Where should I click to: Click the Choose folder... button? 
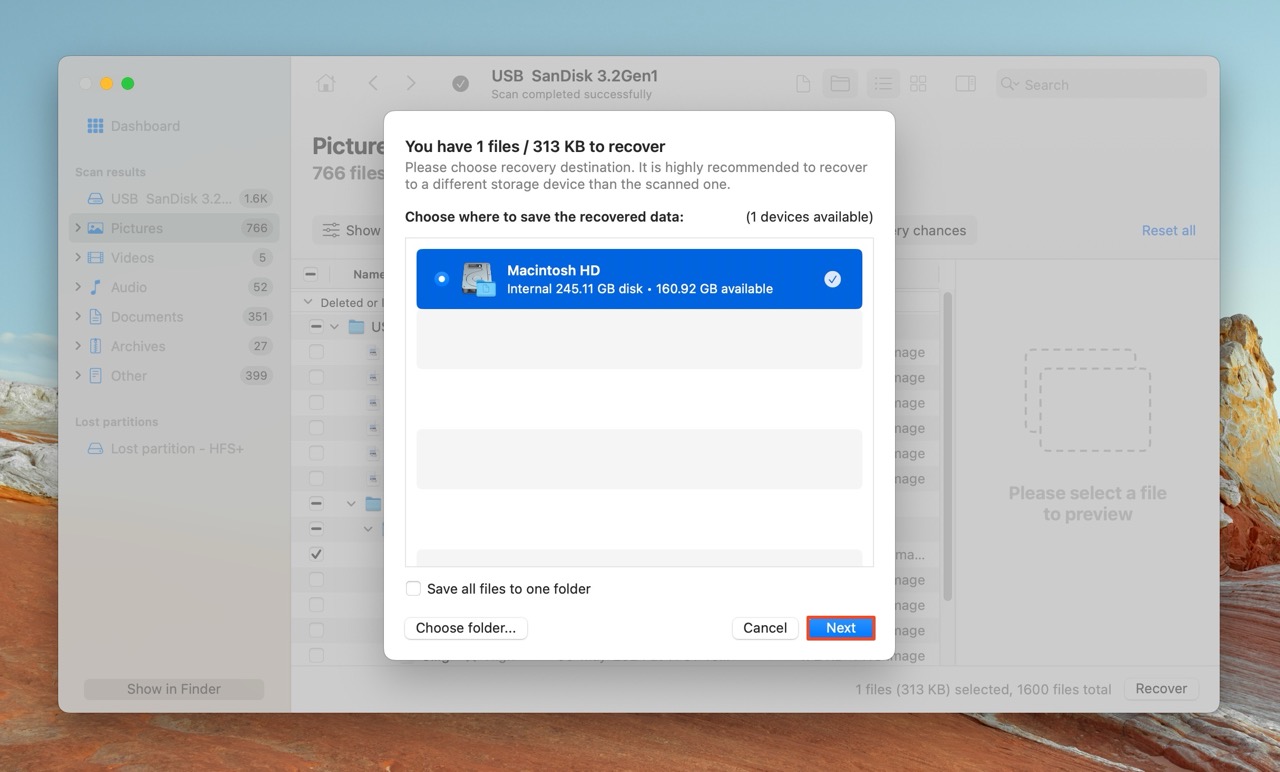click(x=466, y=628)
